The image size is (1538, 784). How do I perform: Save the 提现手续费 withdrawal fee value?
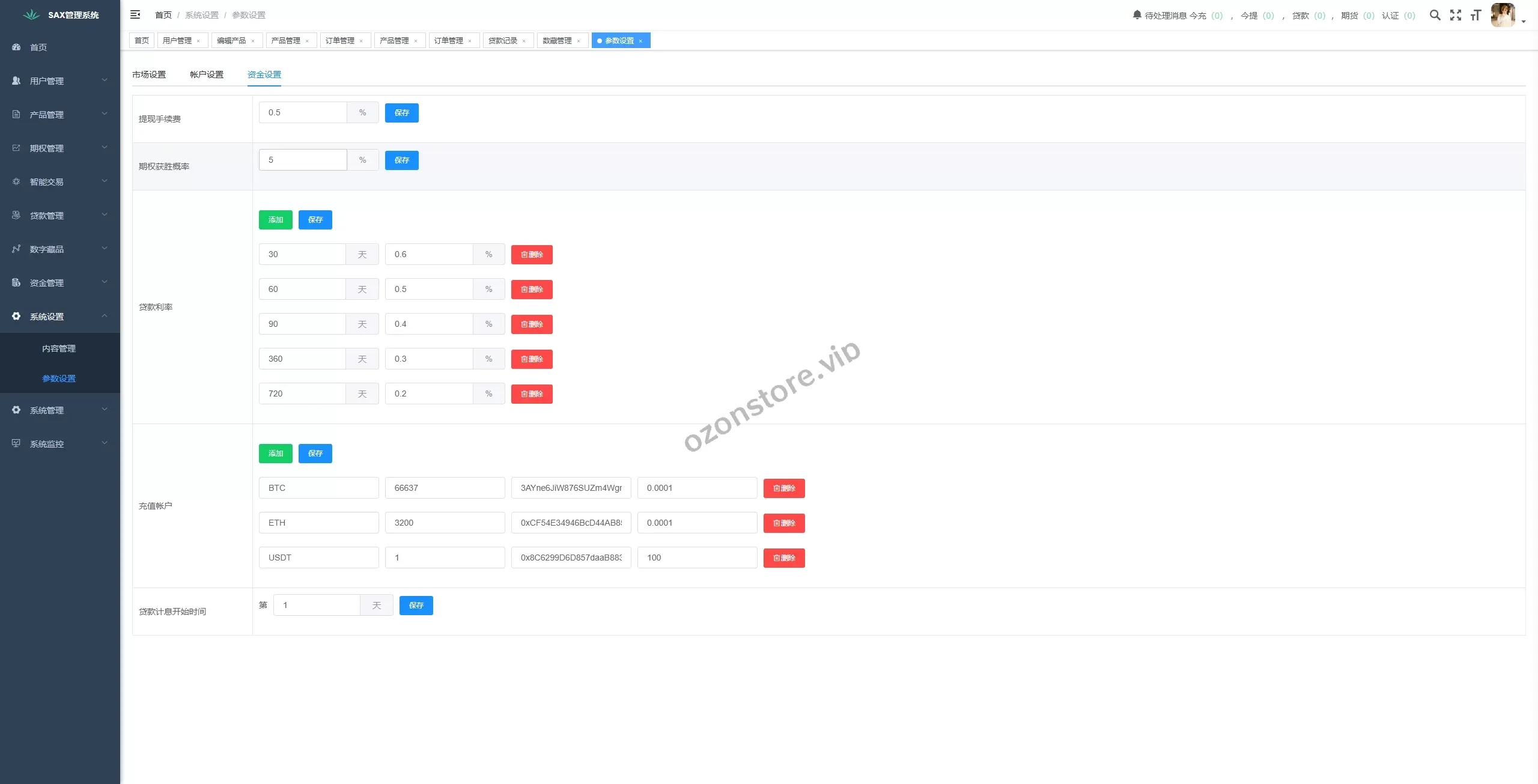tap(401, 112)
